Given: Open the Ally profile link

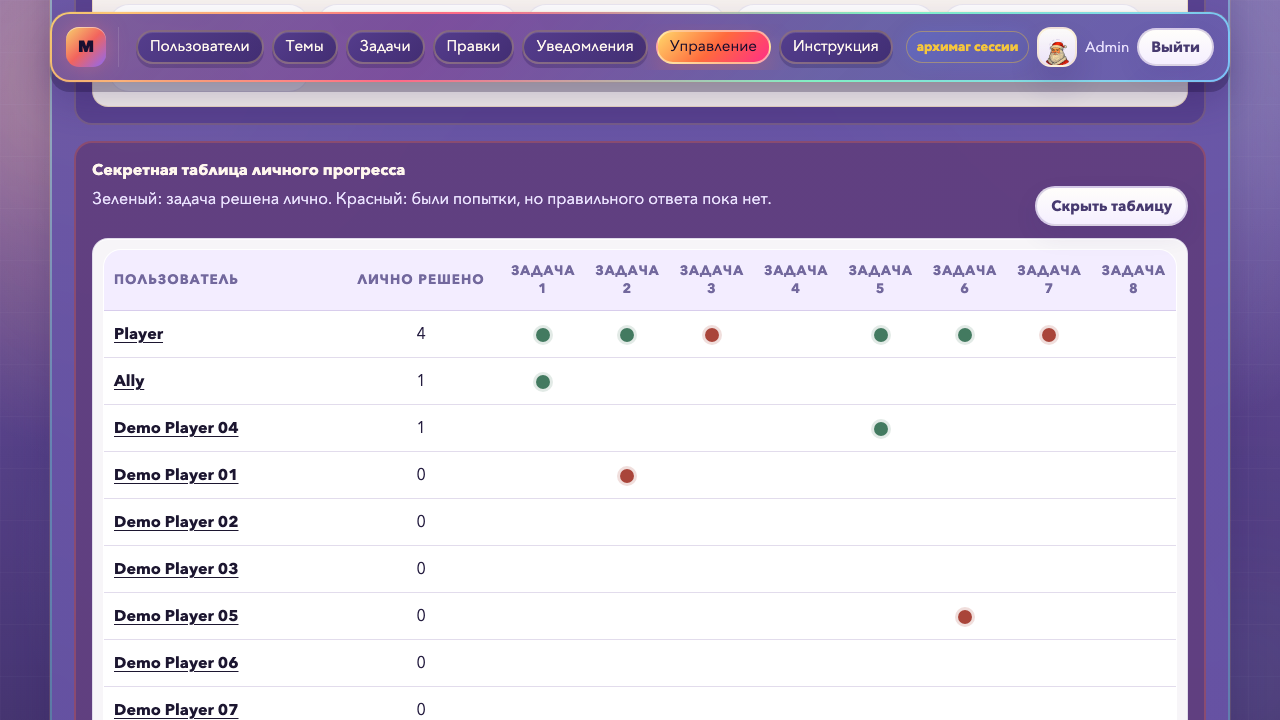Looking at the screenshot, I should [x=129, y=381].
